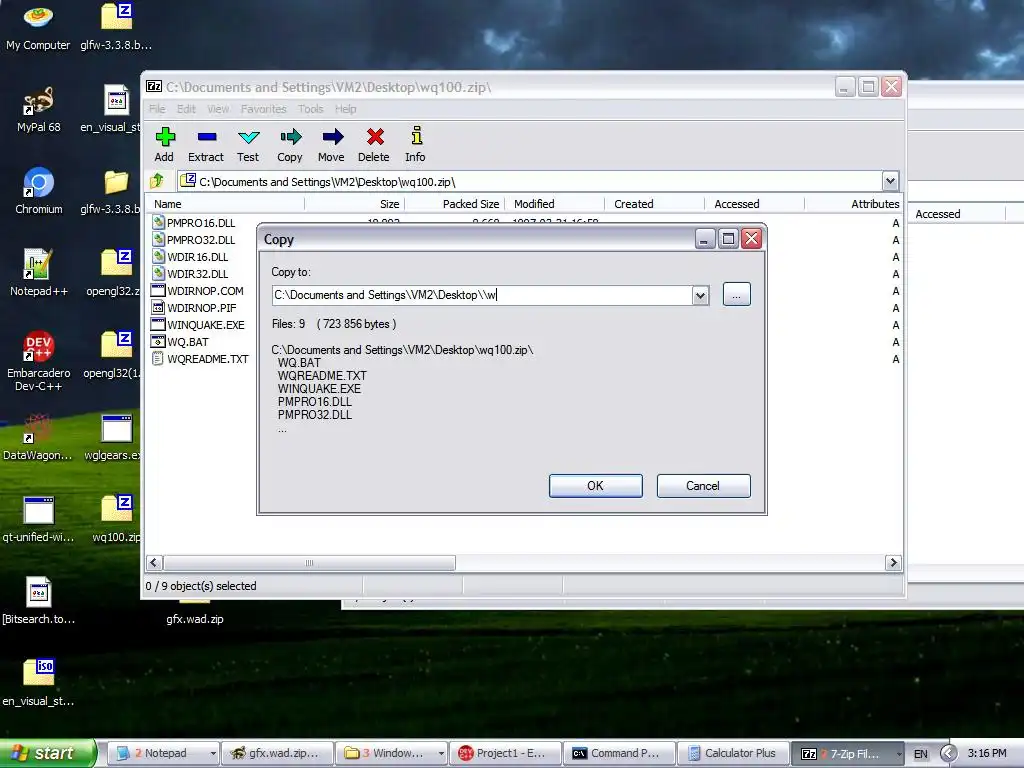Sort by the Size column header
The height and width of the screenshot is (768, 1024).
click(x=355, y=204)
